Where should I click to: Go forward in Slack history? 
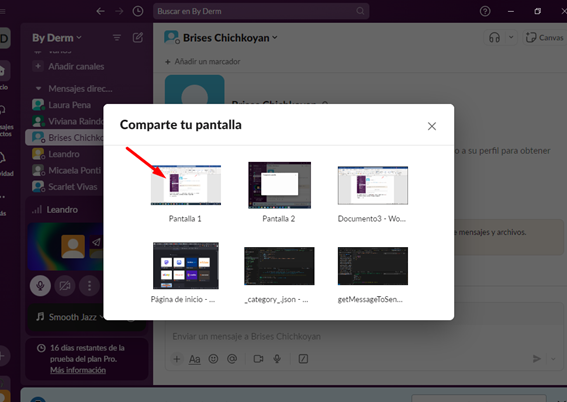pyautogui.click(x=119, y=11)
